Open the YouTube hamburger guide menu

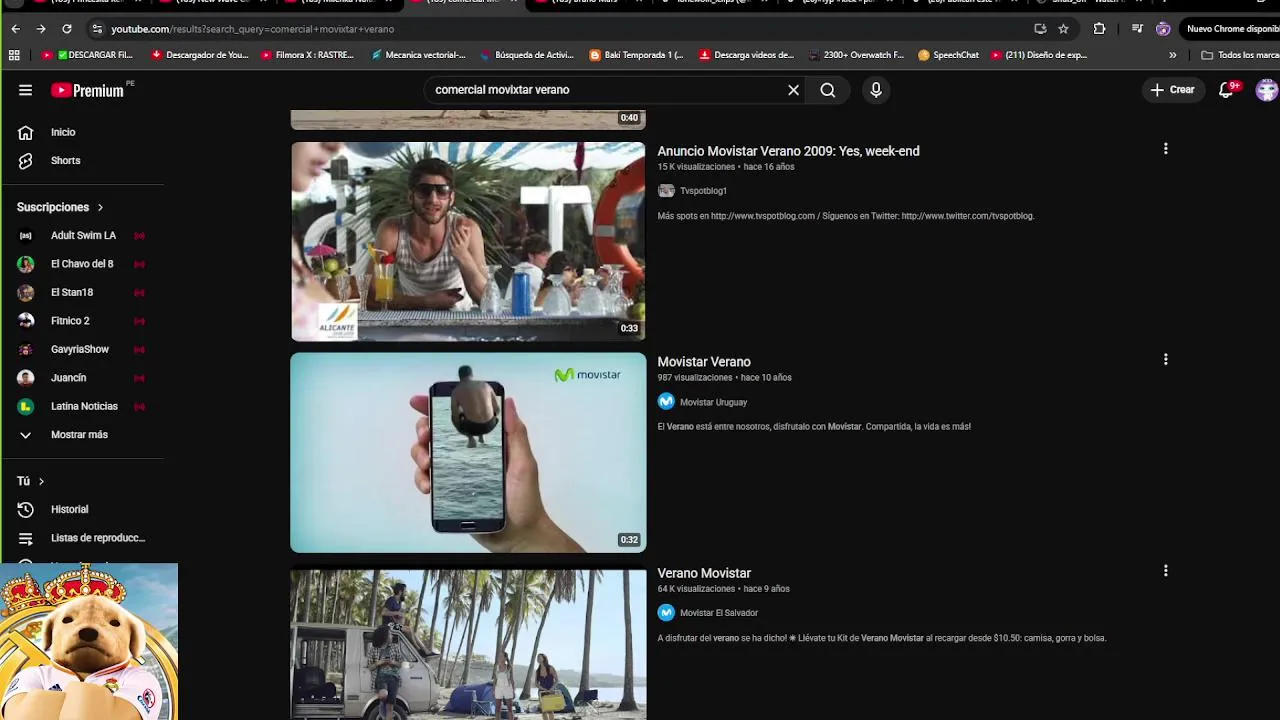[25, 90]
